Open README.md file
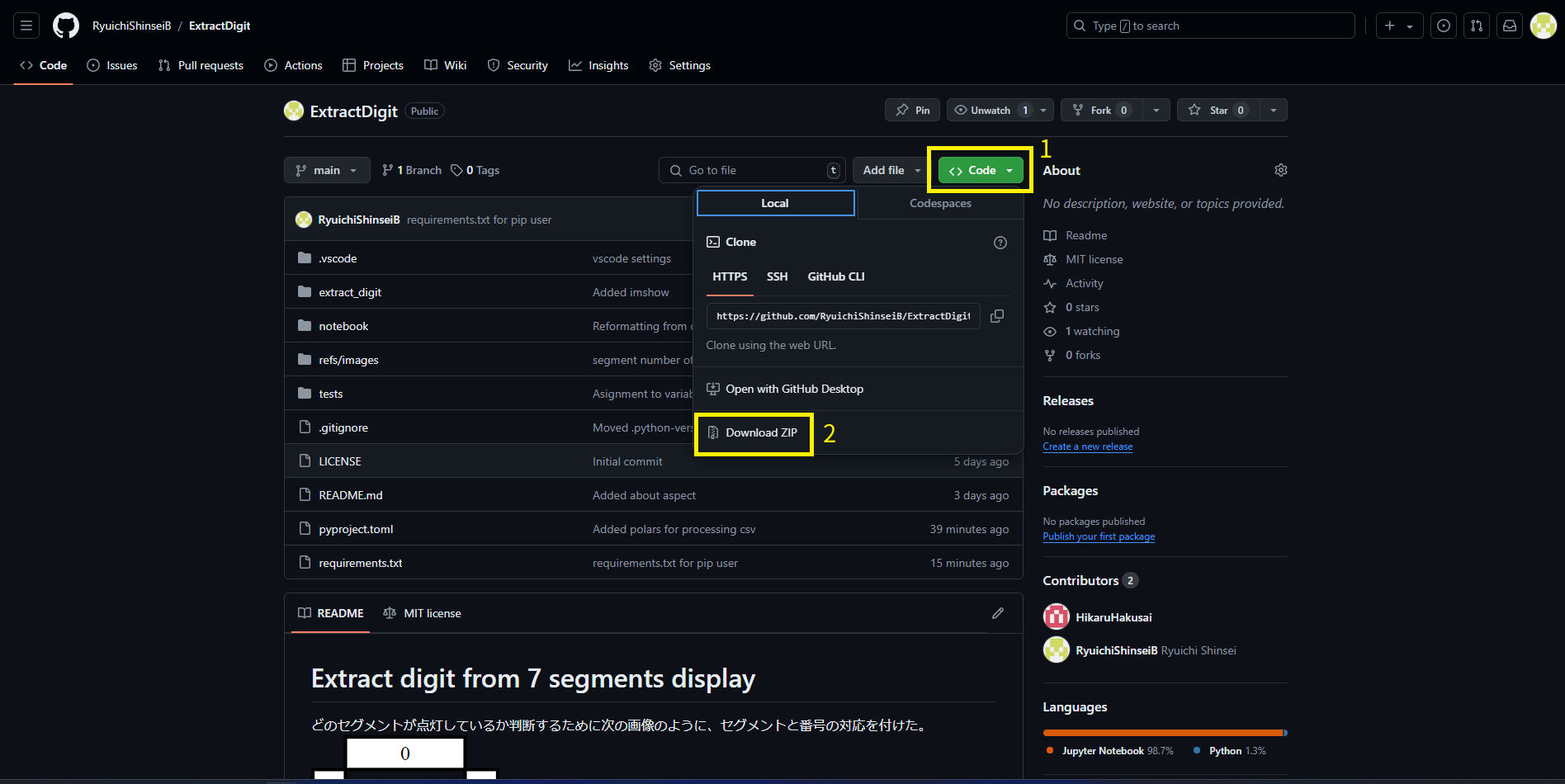Image resolution: width=1565 pixels, height=784 pixels. coord(351,495)
